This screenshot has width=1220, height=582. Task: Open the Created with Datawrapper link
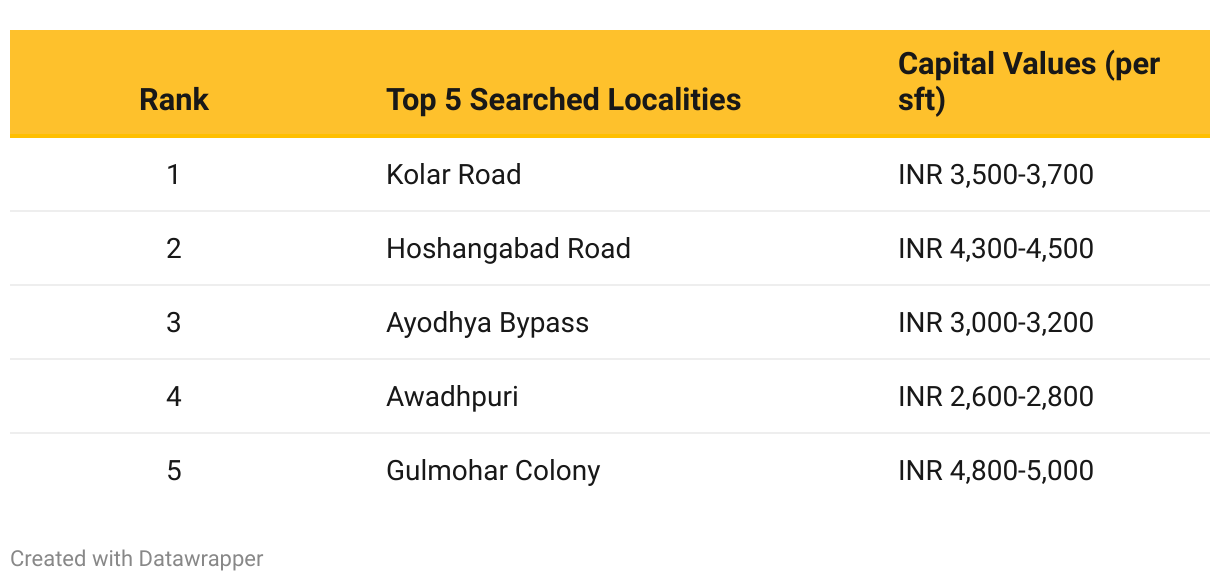(x=137, y=558)
